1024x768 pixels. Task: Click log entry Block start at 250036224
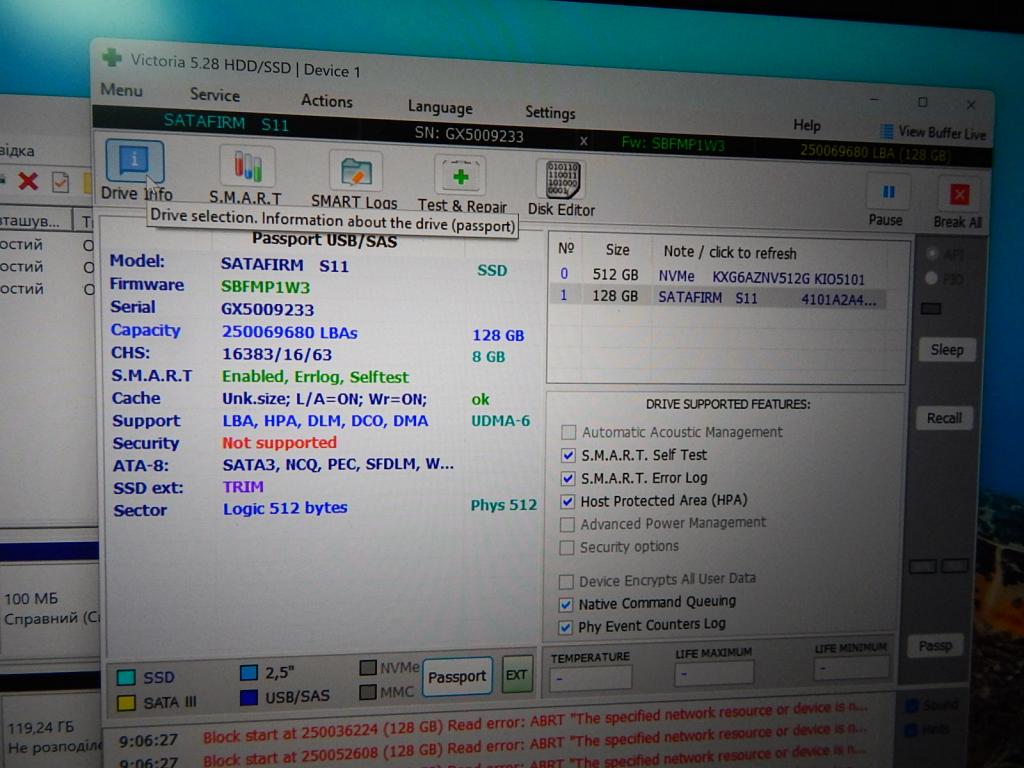point(534,722)
